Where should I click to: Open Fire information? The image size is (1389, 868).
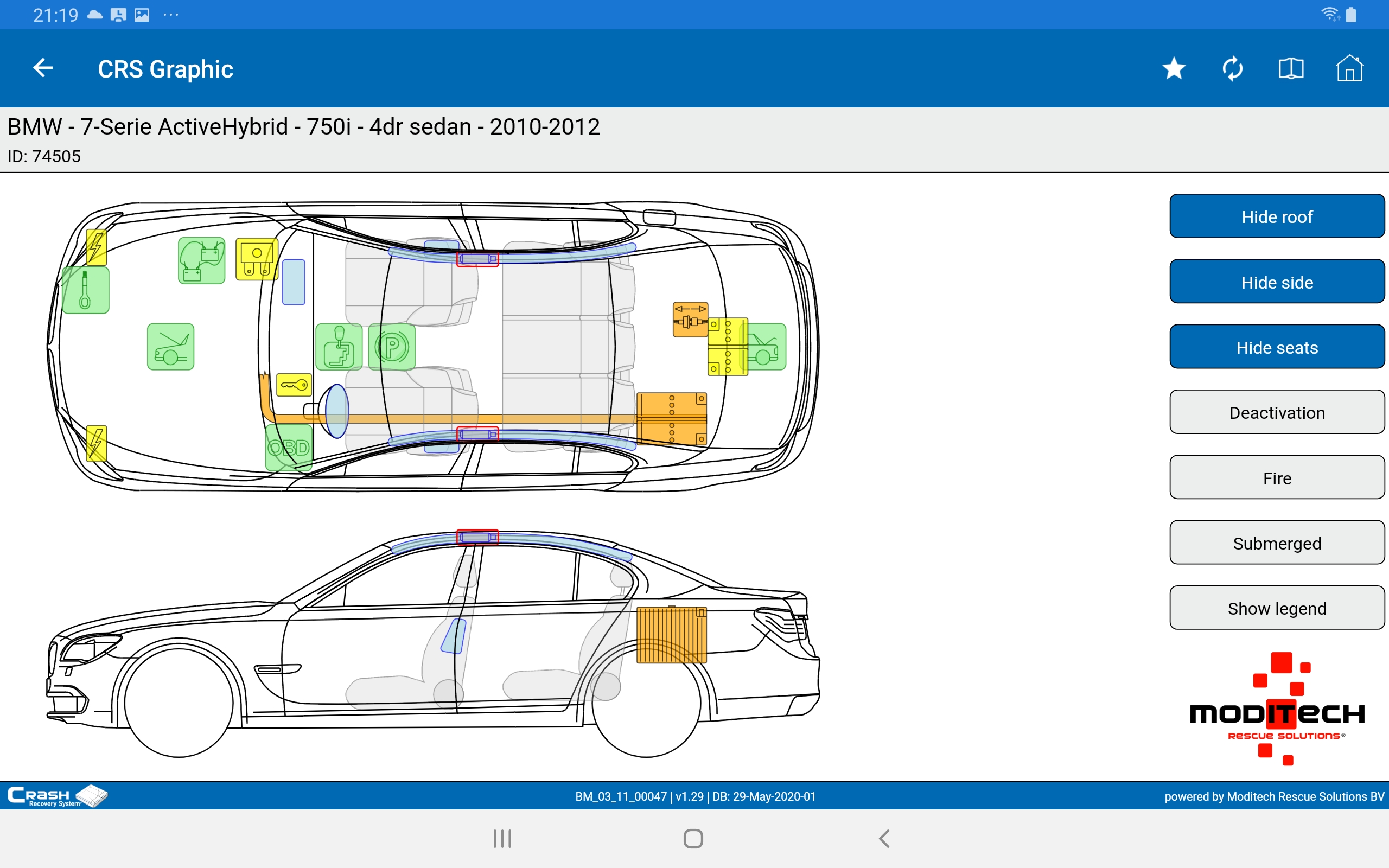point(1277,477)
